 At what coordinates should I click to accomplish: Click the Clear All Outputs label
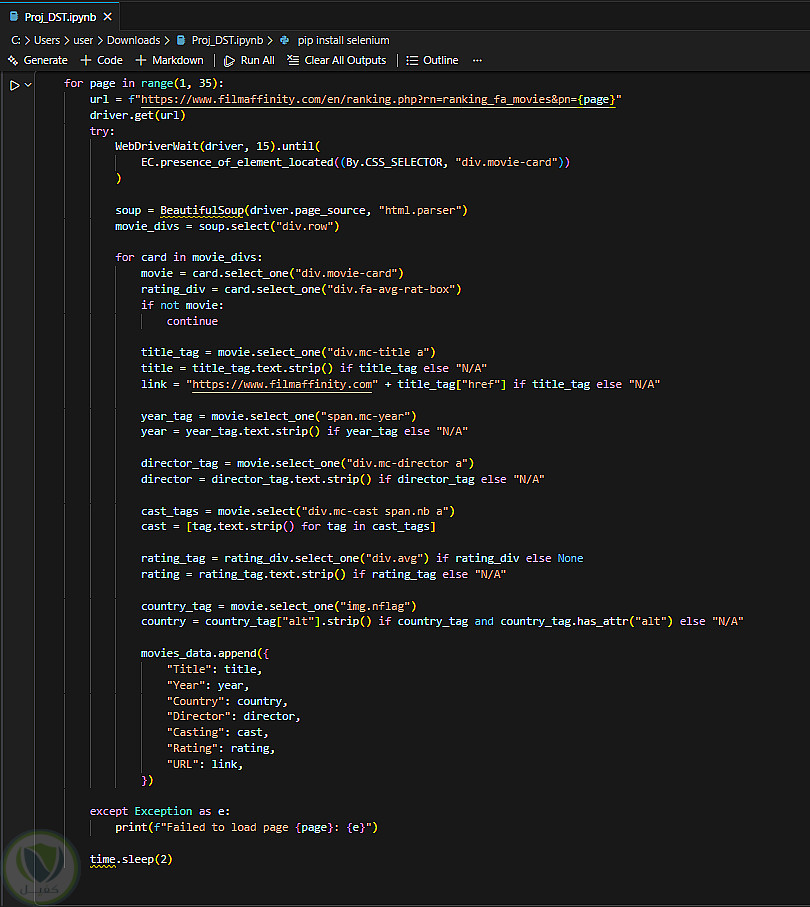point(345,60)
